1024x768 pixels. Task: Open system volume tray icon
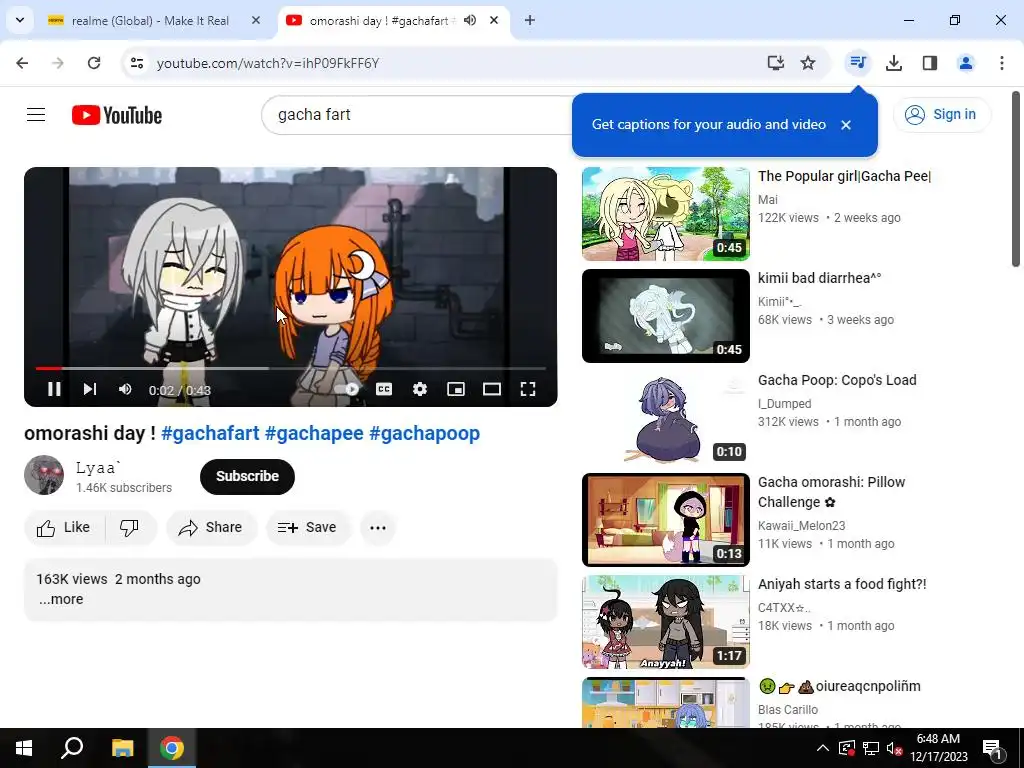pyautogui.click(x=893, y=749)
